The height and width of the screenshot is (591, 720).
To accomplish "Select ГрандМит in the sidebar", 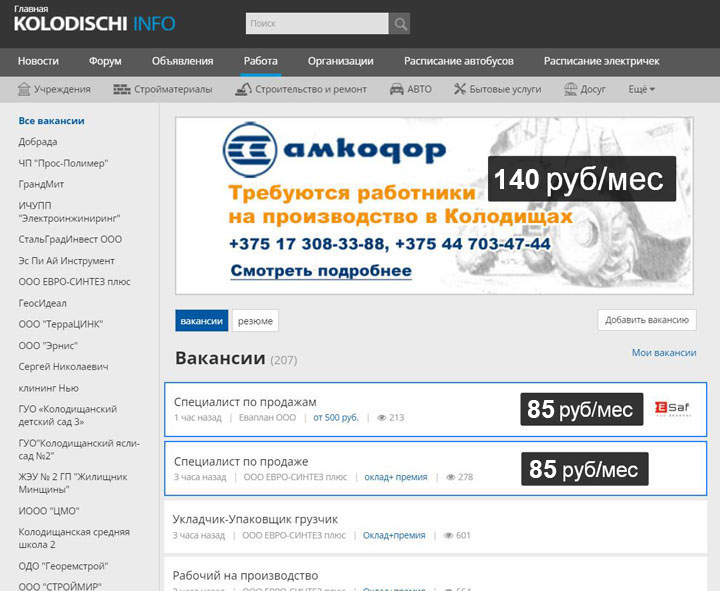I will tap(41, 184).
